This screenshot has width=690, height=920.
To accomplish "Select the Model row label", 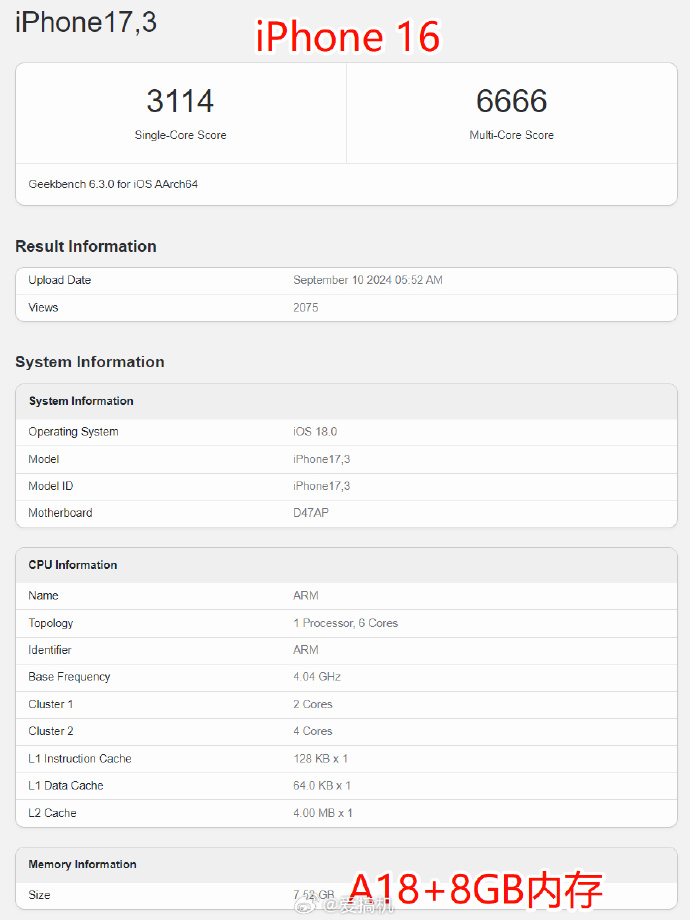I will tap(44, 459).
